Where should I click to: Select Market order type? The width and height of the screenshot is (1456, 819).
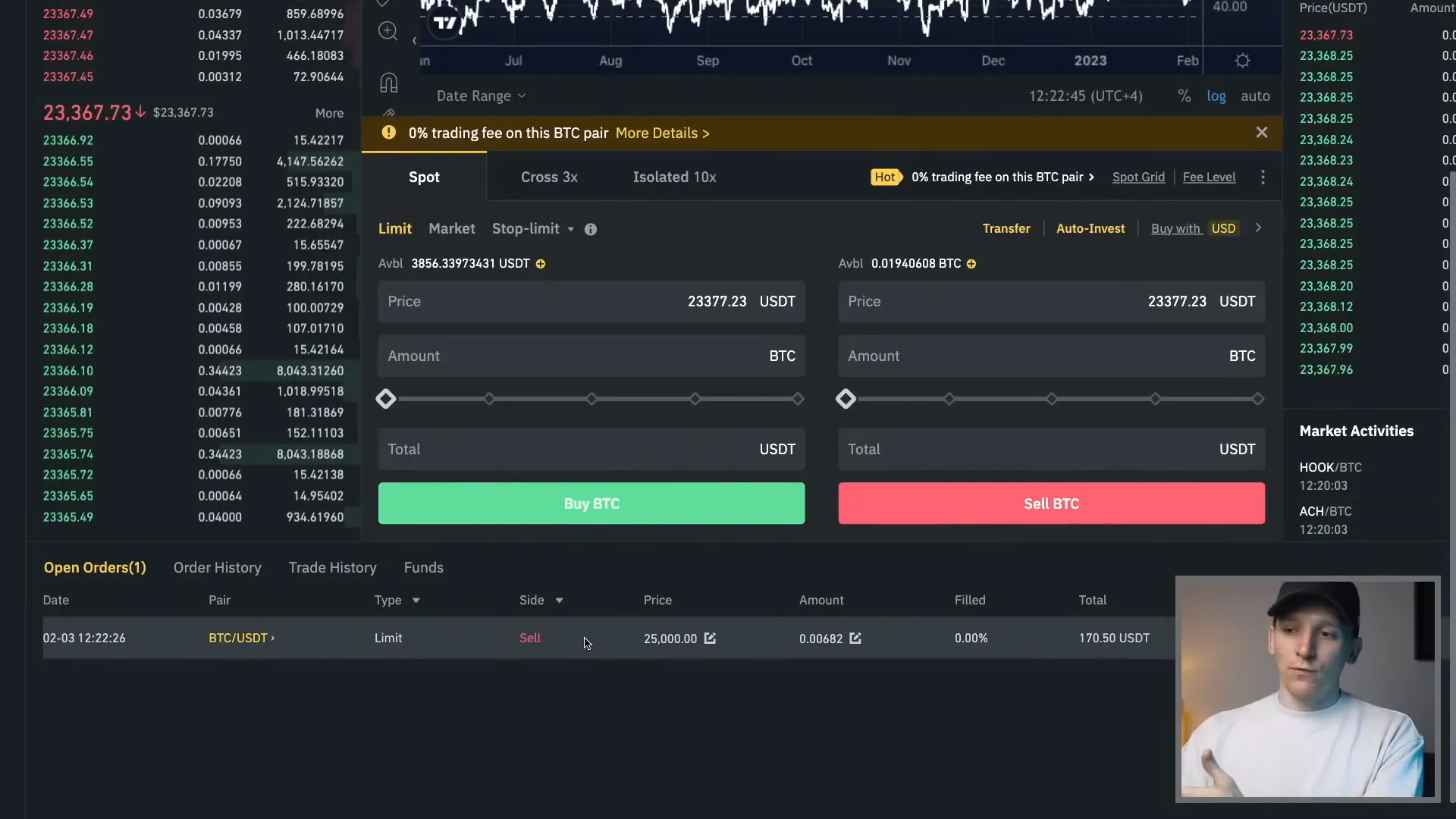(452, 229)
